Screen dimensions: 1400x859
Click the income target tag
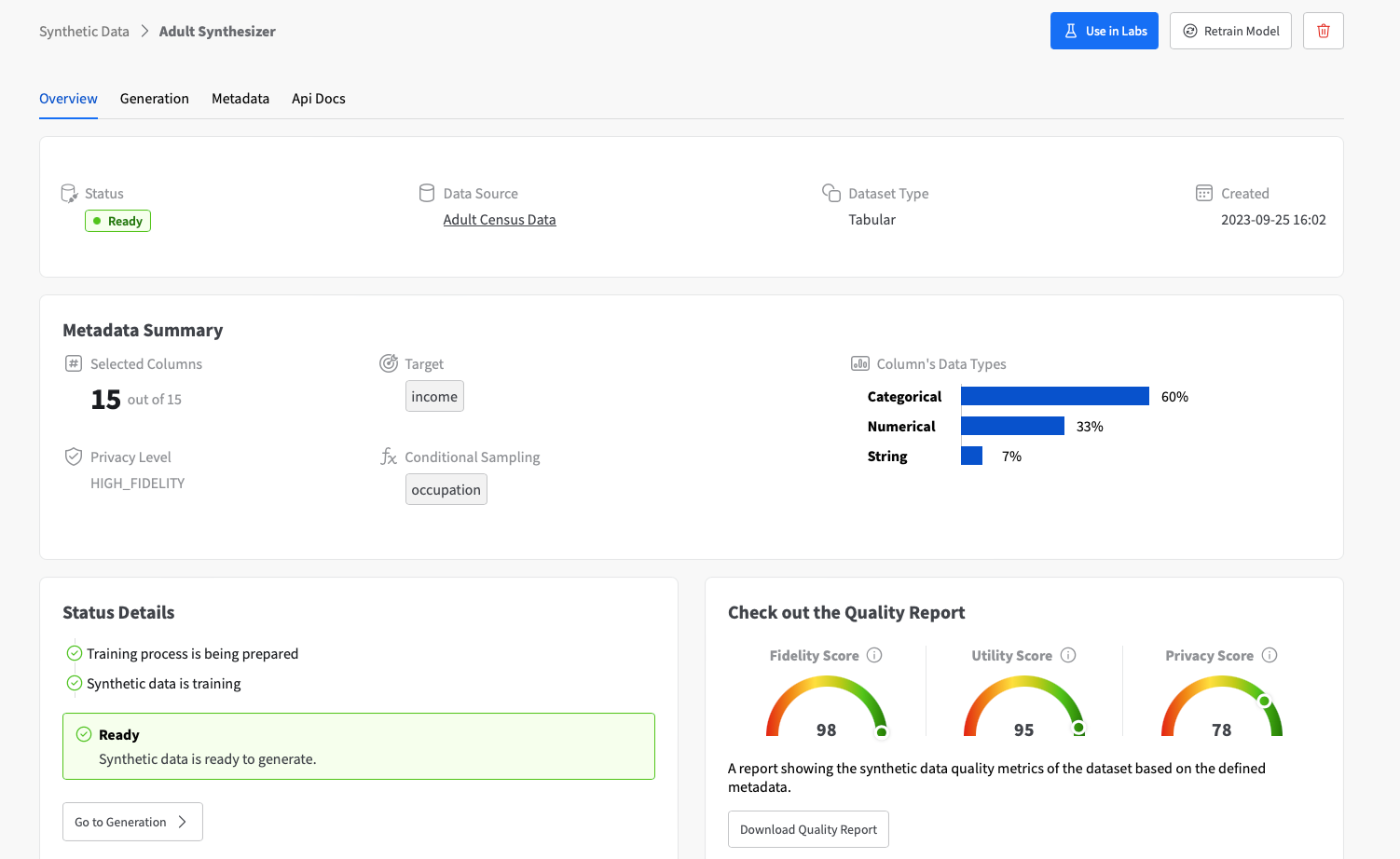[434, 396]
